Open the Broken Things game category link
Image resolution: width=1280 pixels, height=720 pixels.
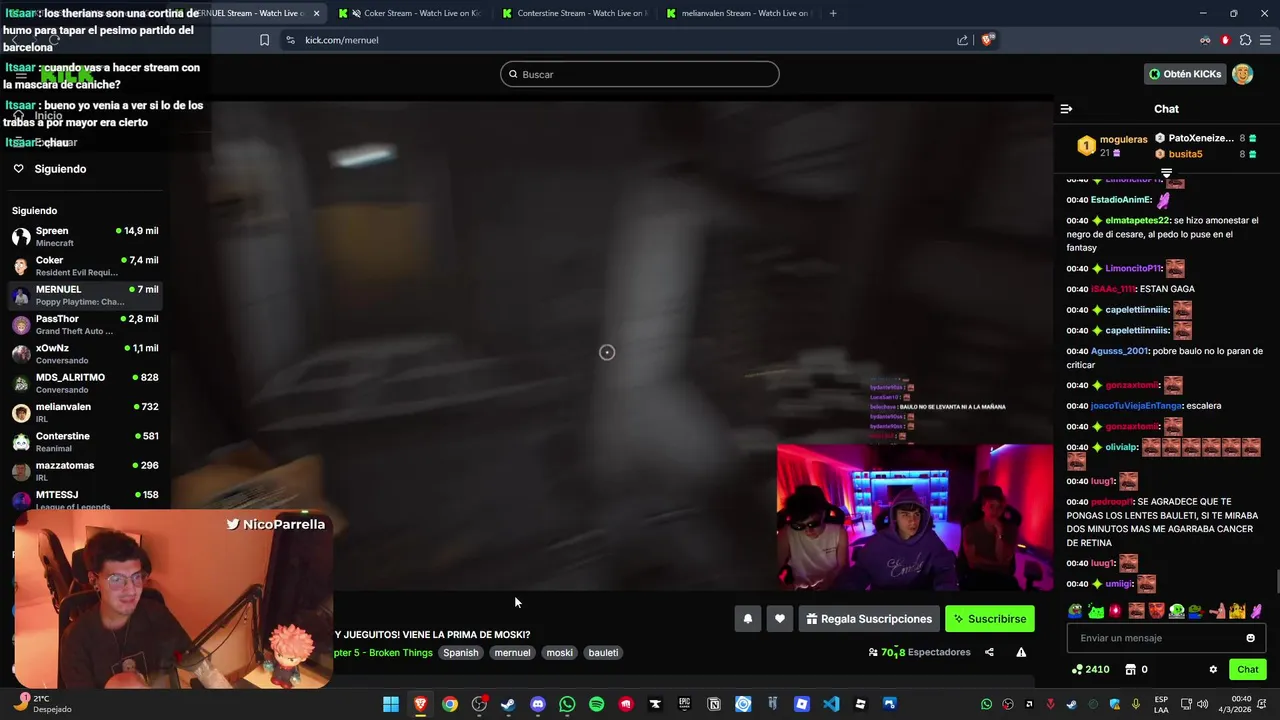pos(385,653)
